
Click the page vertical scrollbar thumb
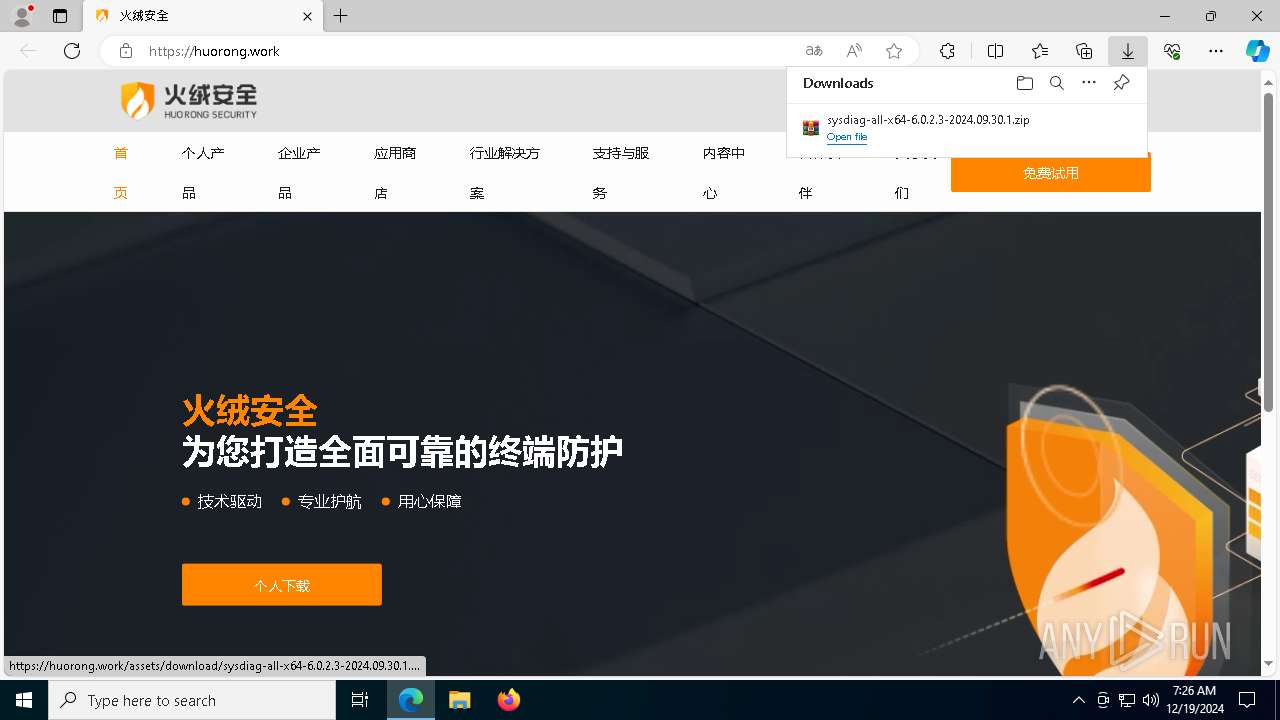point(1268,250)
